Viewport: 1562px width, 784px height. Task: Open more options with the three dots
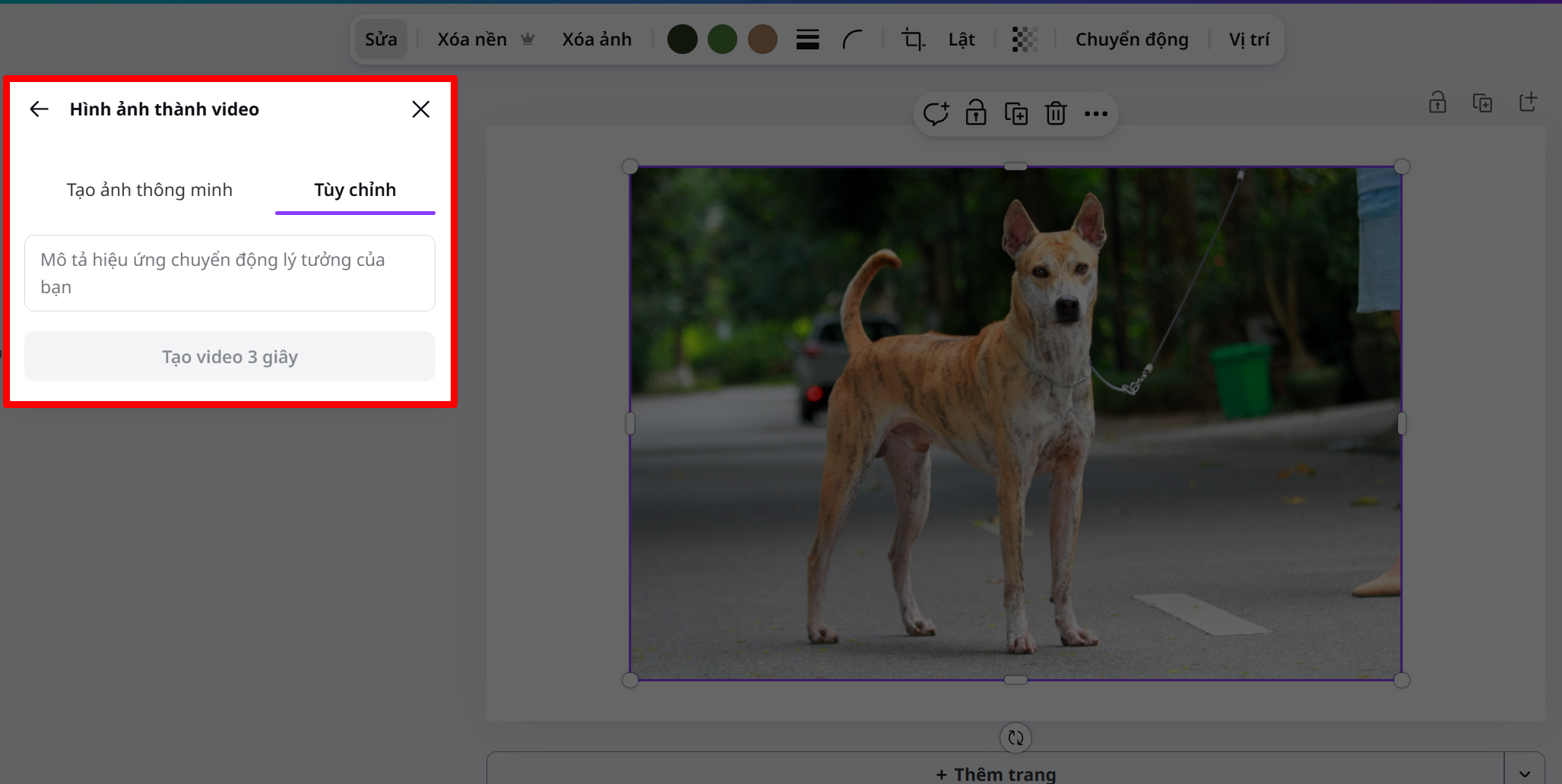click(x=1096, y=113)
